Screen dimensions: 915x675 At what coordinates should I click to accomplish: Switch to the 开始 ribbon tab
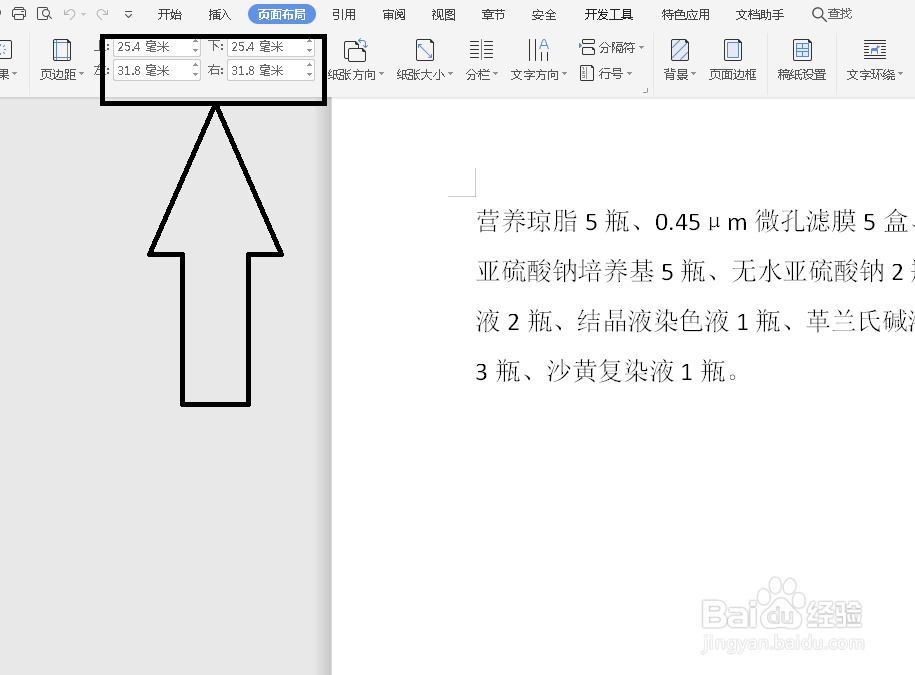(x=169, y=13)
